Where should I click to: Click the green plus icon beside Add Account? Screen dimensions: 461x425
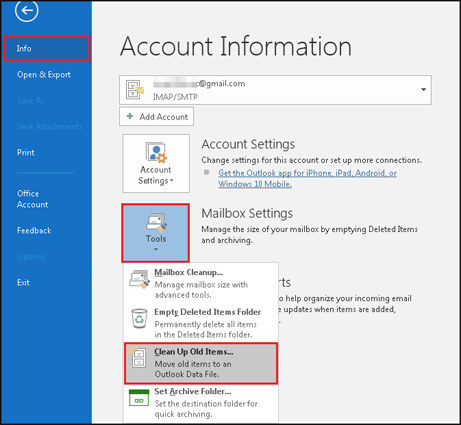tap(130, 116)
